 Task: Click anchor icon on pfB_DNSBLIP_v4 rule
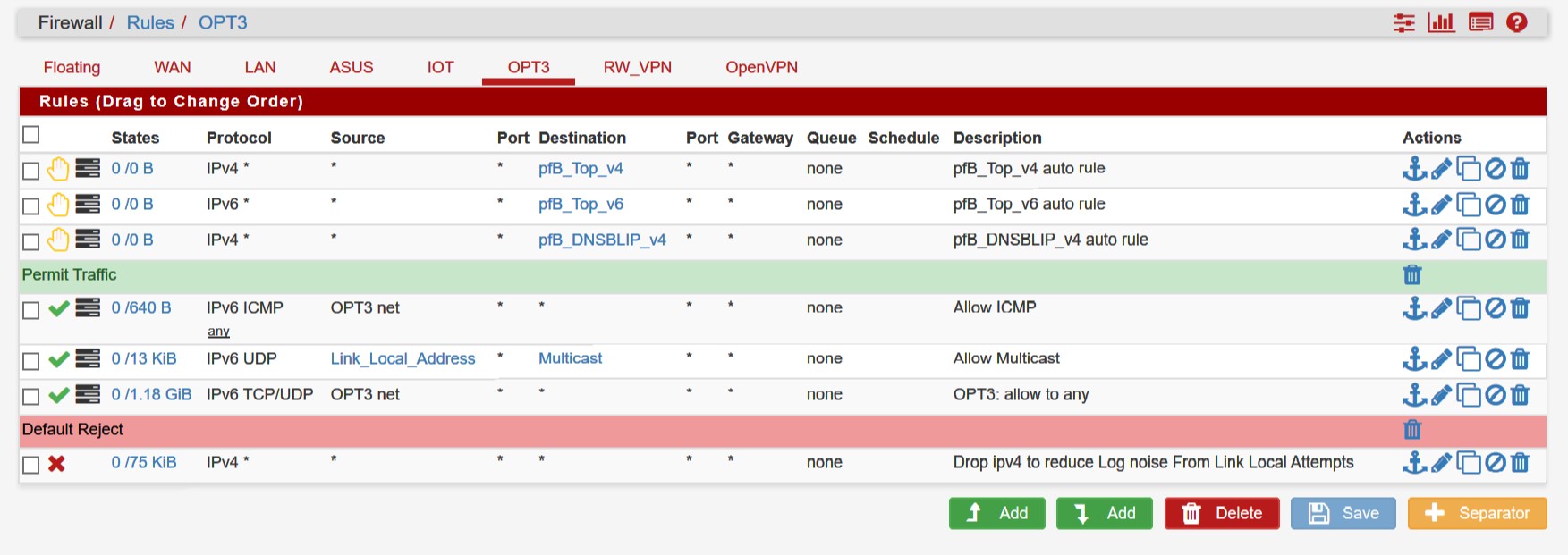(x=1414, y=240)
